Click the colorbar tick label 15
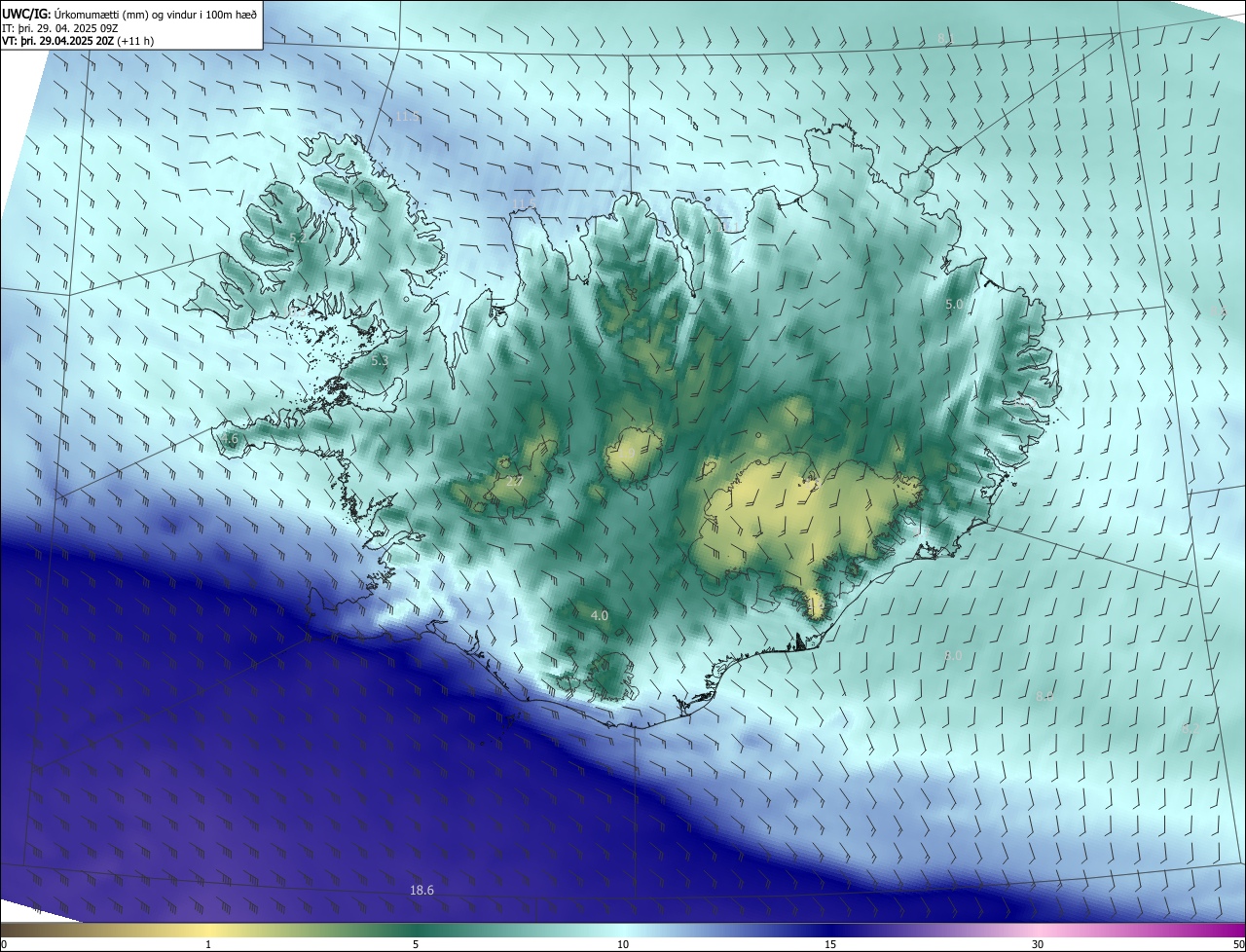The height and width of the screenshot is (952, 1246). click(x=830, y=944)
